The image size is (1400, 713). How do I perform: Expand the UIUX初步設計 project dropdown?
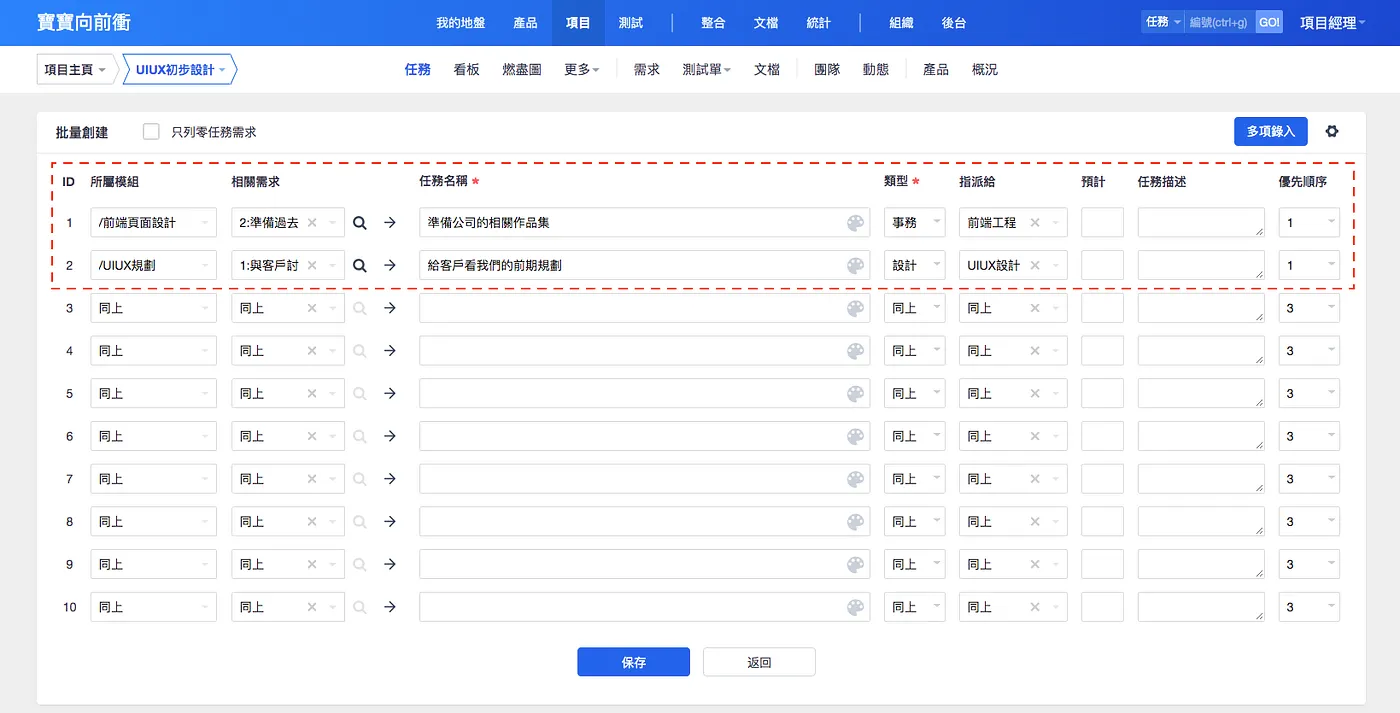(180, 70)
